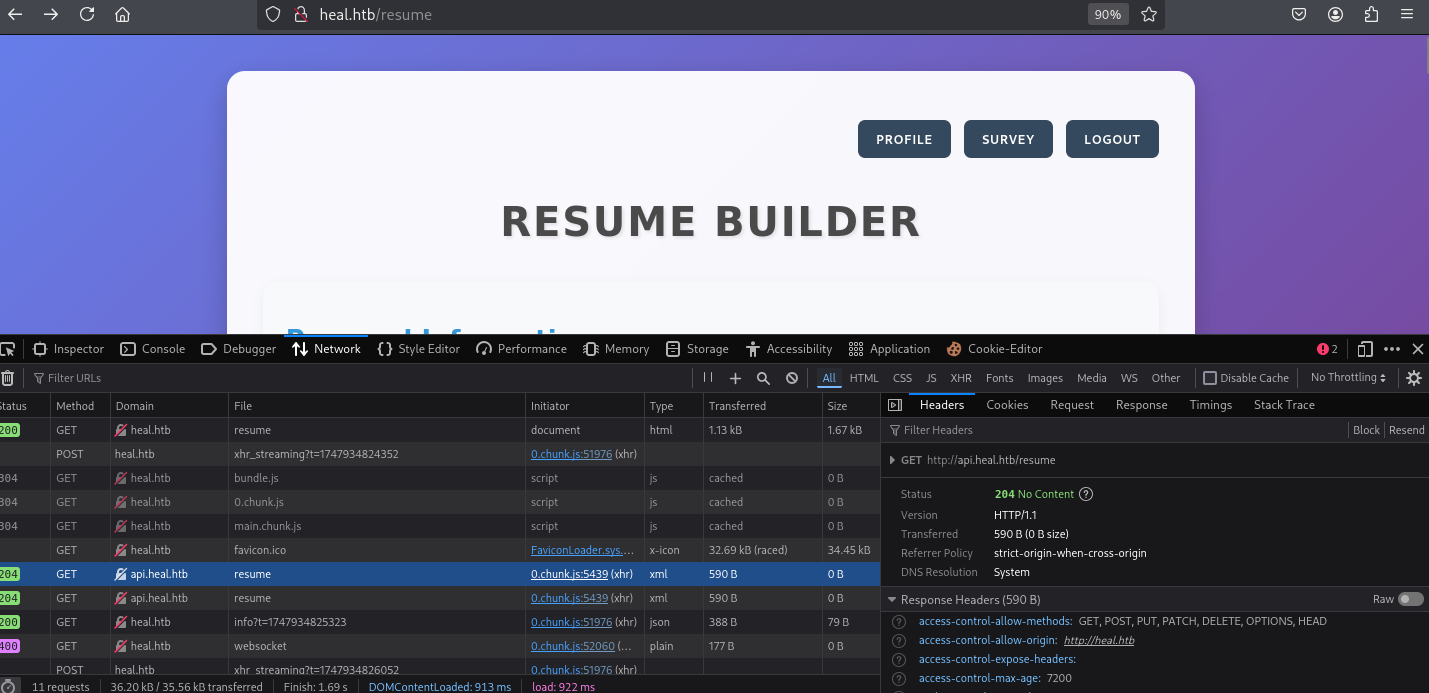The width and height of the screenshot is (1429, 693).
Task: Go to the browser home page
Action: tap(122, 14)
